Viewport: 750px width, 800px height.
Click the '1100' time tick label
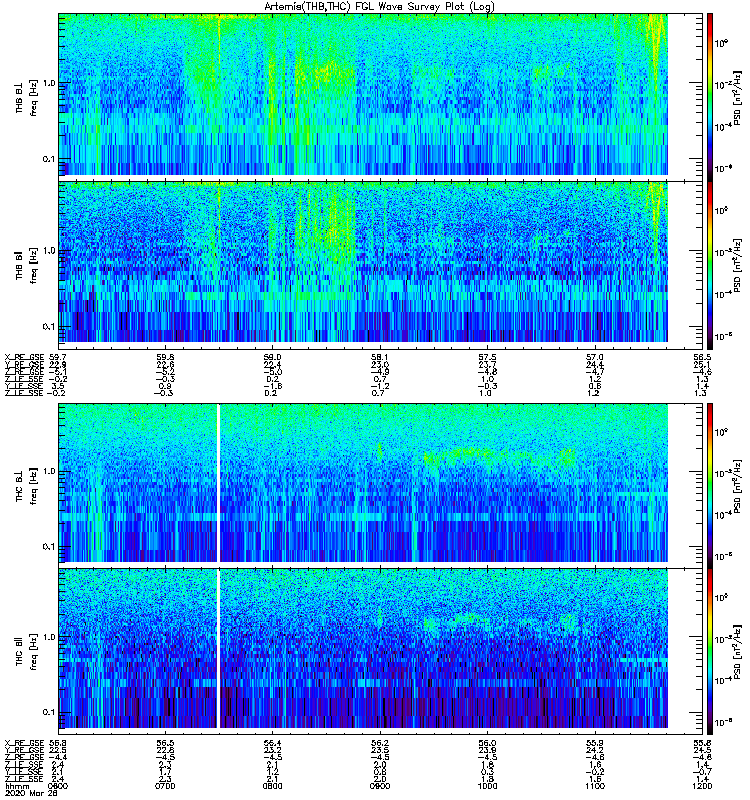click(x=594, y=786)
